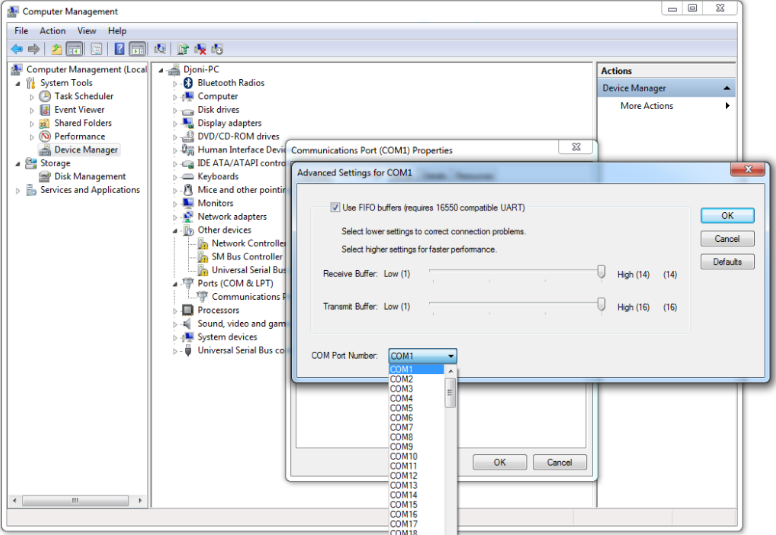The image size is (776, 535).
Task: Choose COM5 from the port list
Action: pyautogui.click(x=401, y=408)
